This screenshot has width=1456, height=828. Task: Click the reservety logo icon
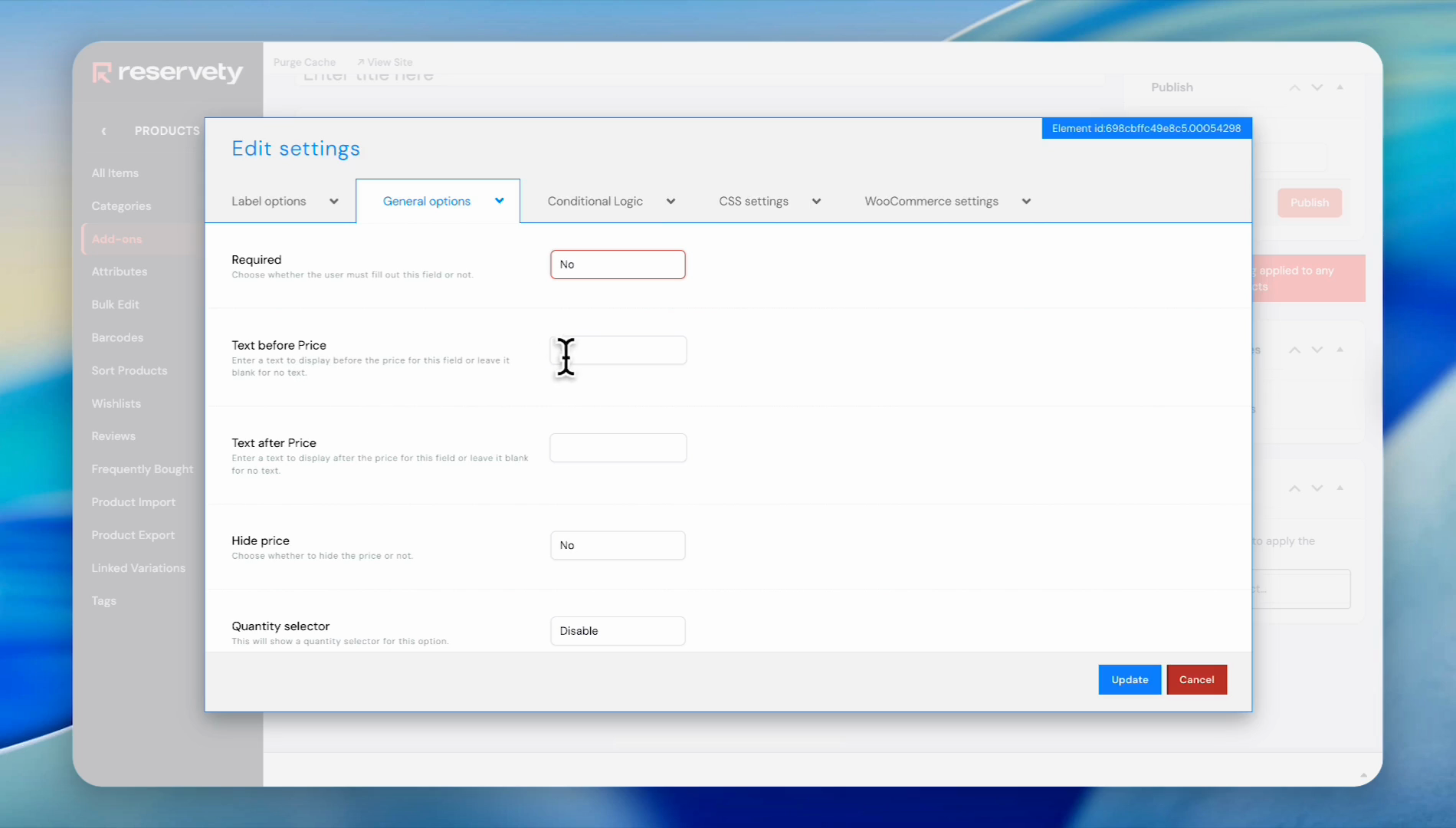(102, 73)
